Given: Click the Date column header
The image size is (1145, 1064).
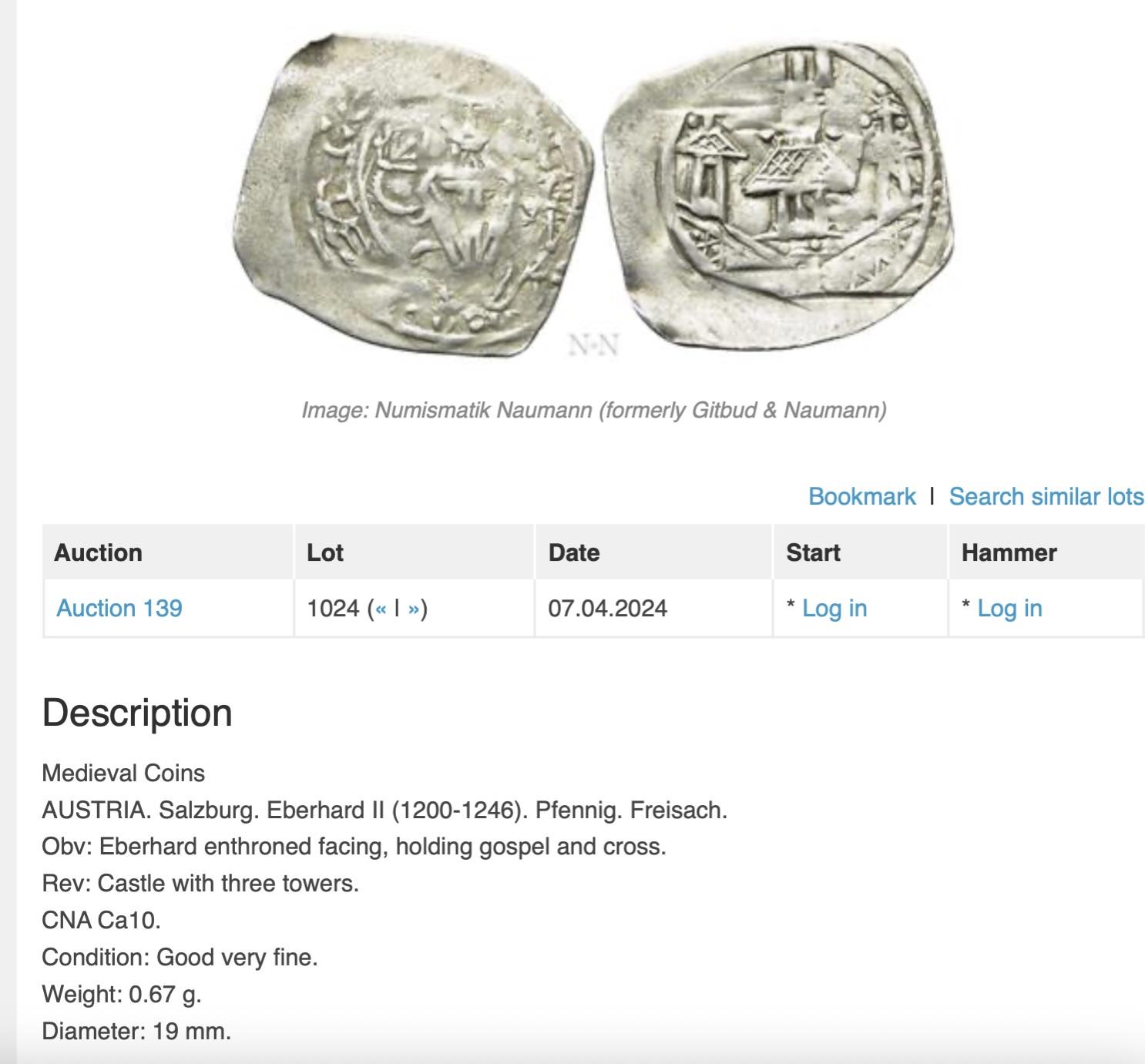Looking at the screenshot, I should tap(574, 552).
